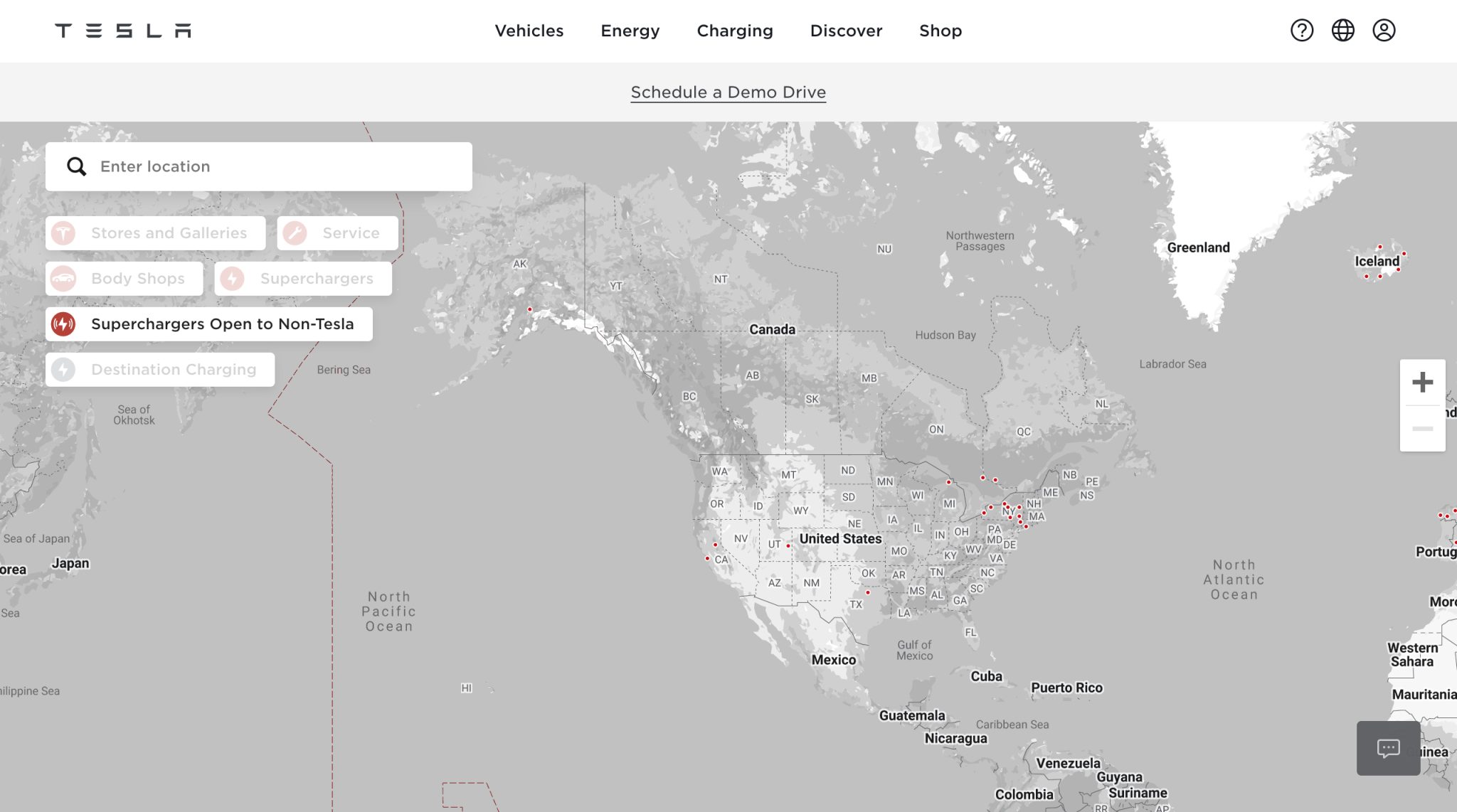Click the United States map label
This screenshot has width=1457, height=812.
point(840,539)
